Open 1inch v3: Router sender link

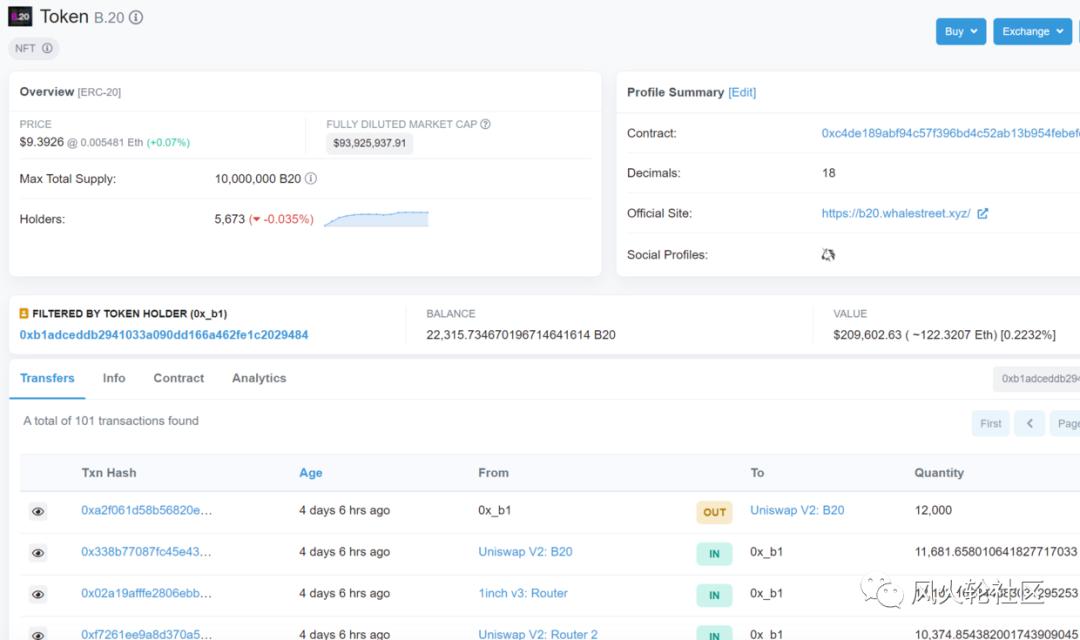[523, 593]
